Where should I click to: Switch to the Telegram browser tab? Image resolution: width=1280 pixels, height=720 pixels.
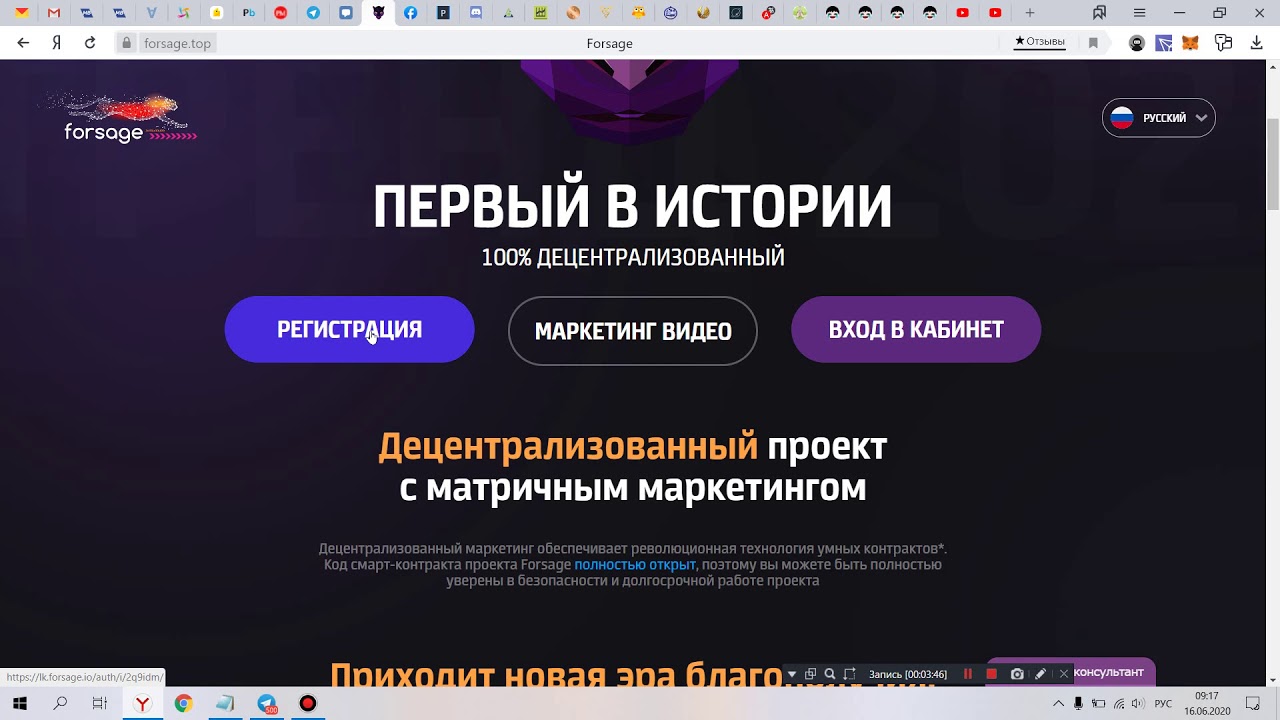[313, 13]
